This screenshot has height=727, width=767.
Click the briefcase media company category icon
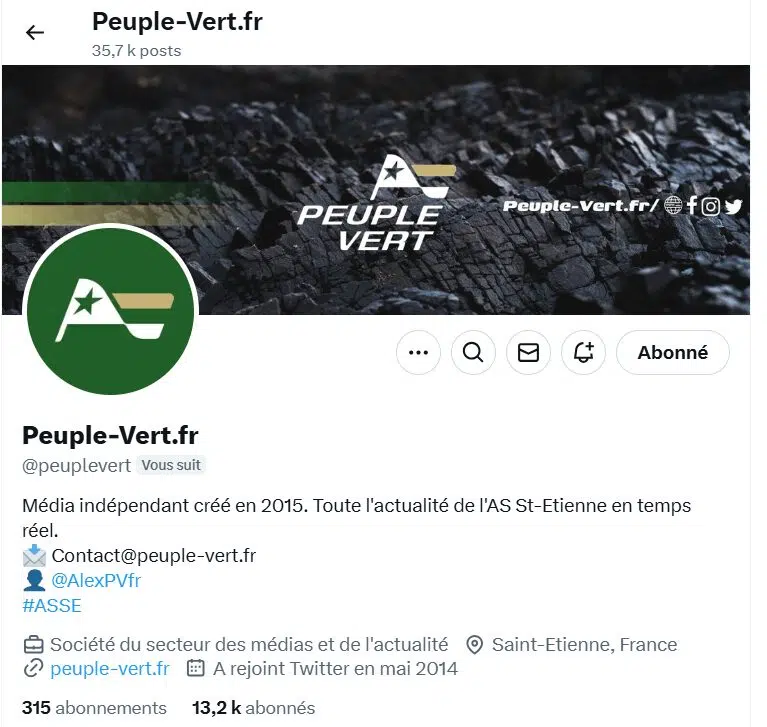33,645
